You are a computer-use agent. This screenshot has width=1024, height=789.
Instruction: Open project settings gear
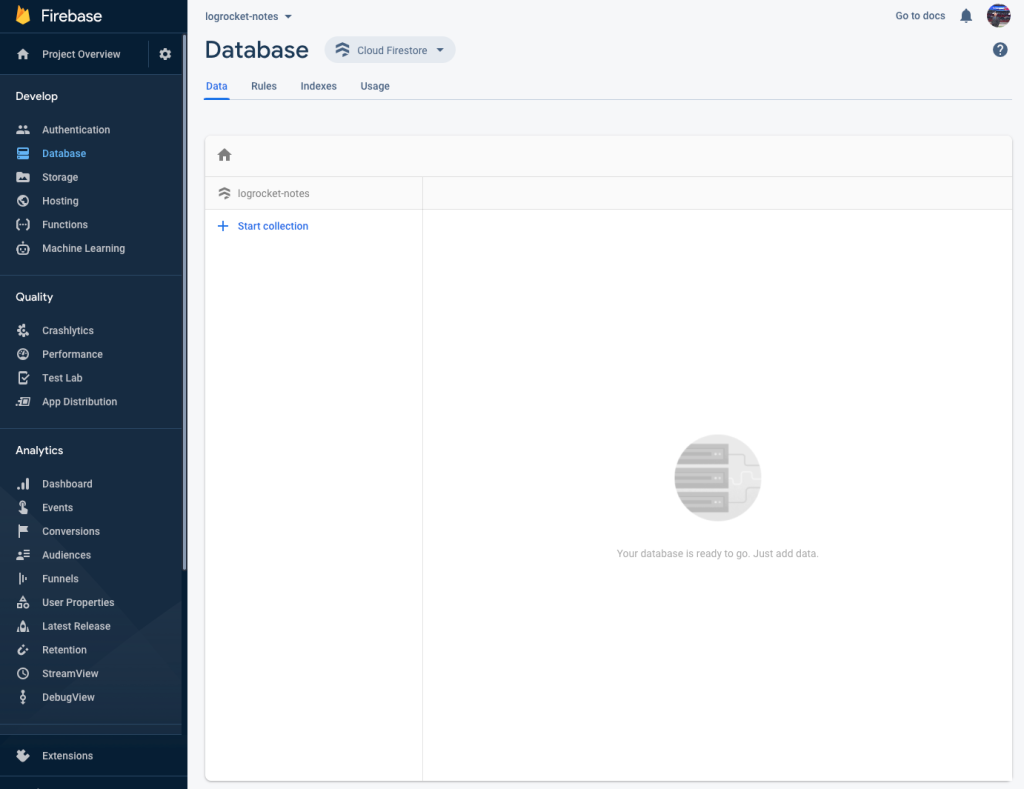(164, 54)
